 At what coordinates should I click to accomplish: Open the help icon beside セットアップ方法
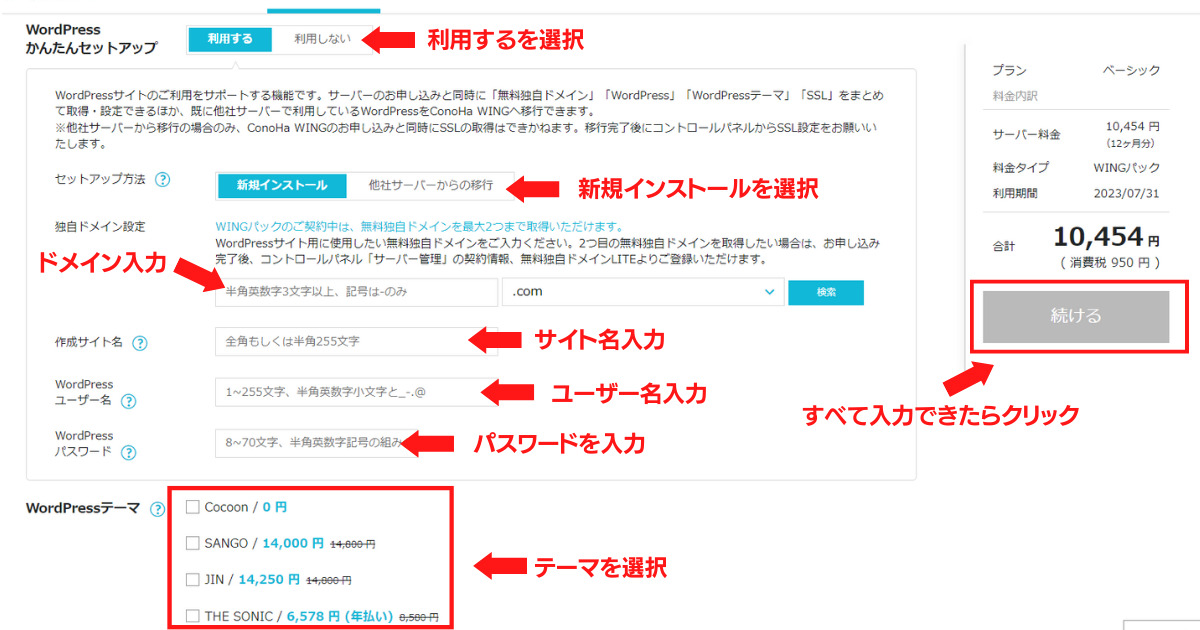tap(162, 180)
